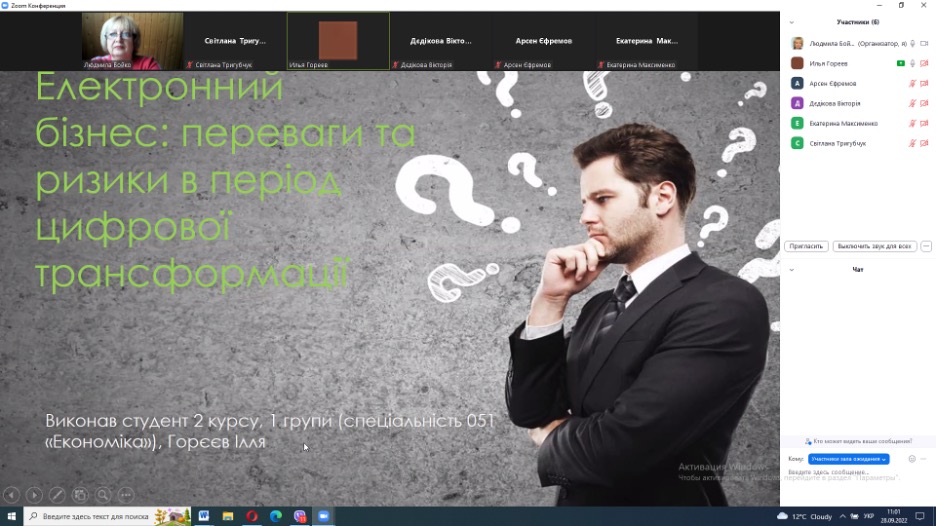Open the clock showing 11:01
Viewport: 936px width, 526px height.
tap(894, 516)
